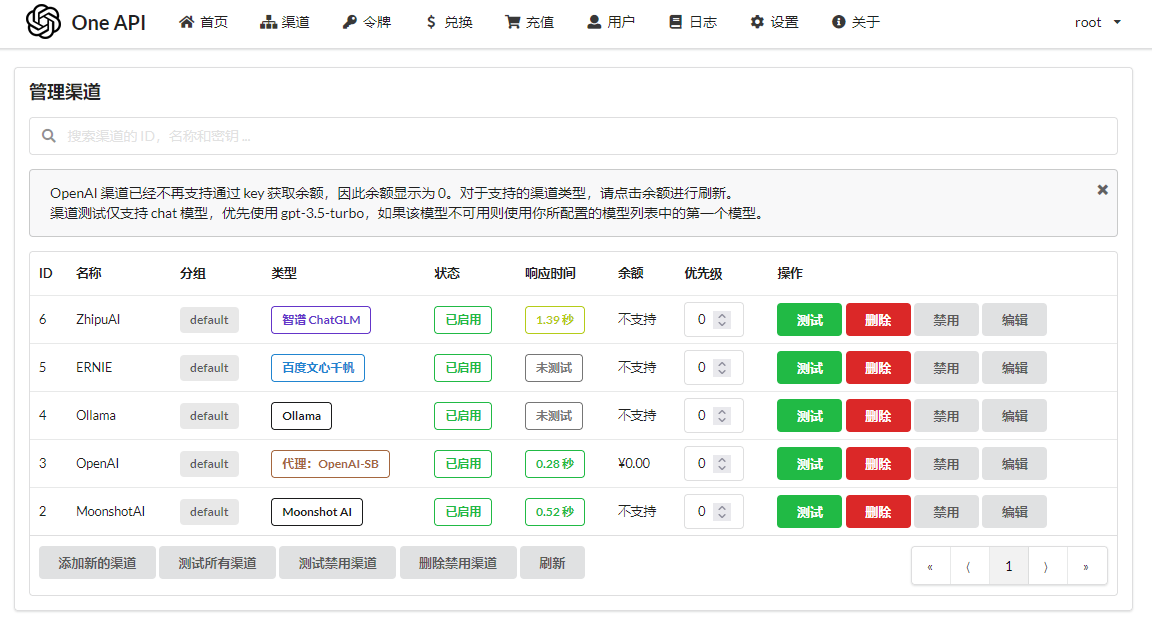
Task: Refresh the ¥0.00 balance for OpenAI
Action: 633,463
